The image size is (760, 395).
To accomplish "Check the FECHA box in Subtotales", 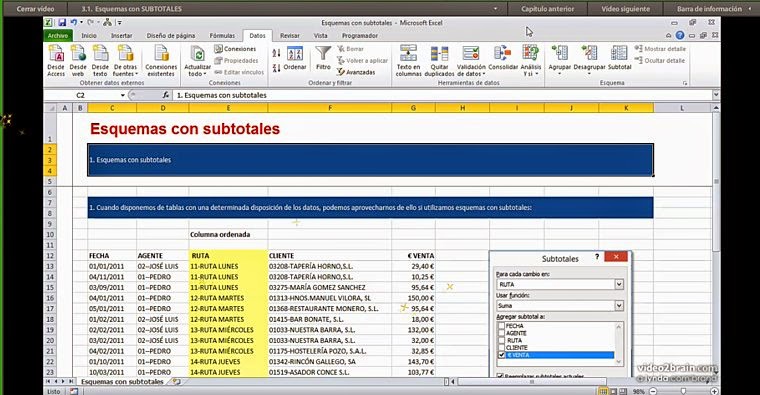I will pyautogui.click(x=502, y=326).
